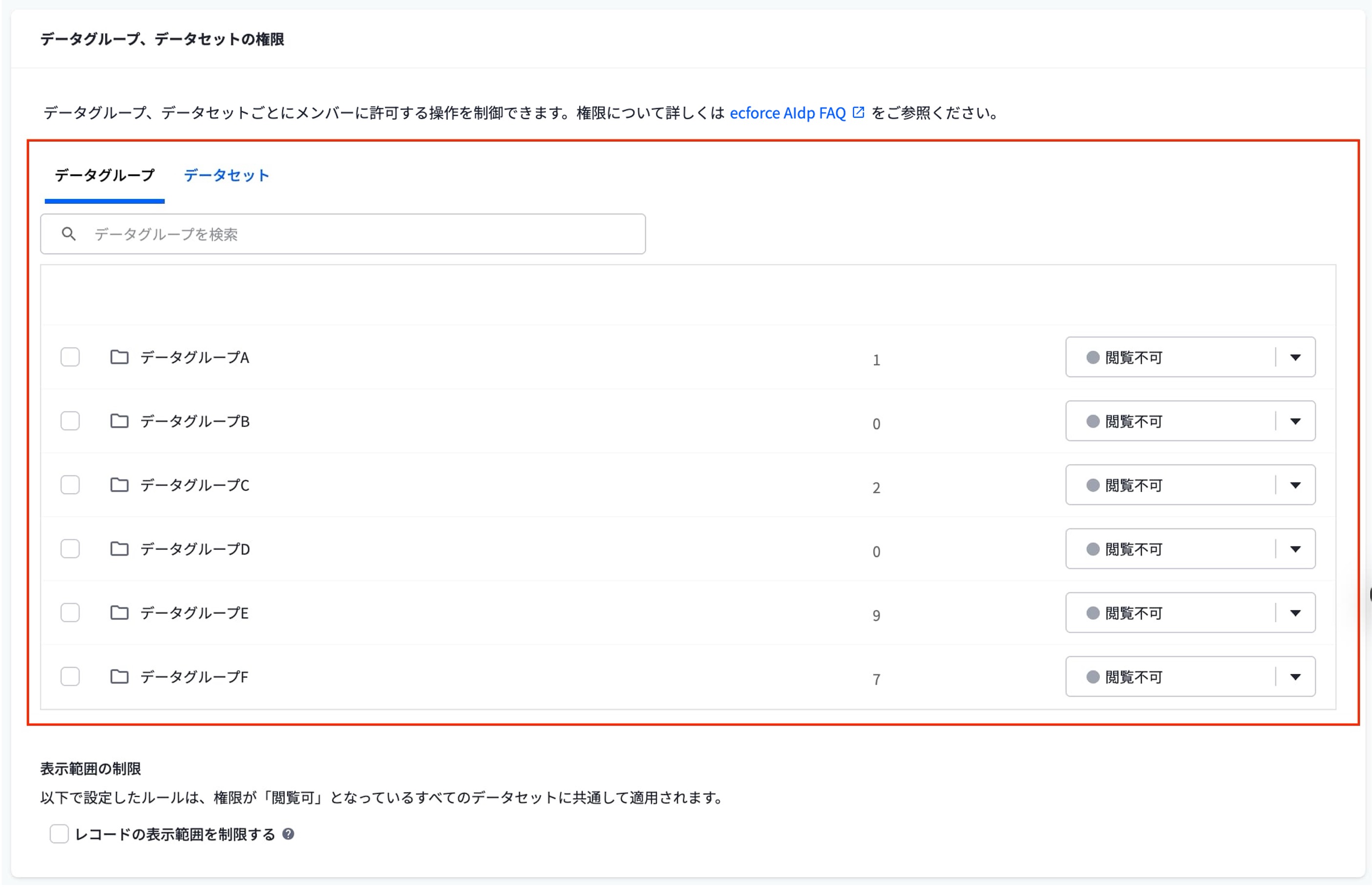This screenshot has height=887, width=1372.
Task: Check the box for データグループE
Action: (70, 613)
